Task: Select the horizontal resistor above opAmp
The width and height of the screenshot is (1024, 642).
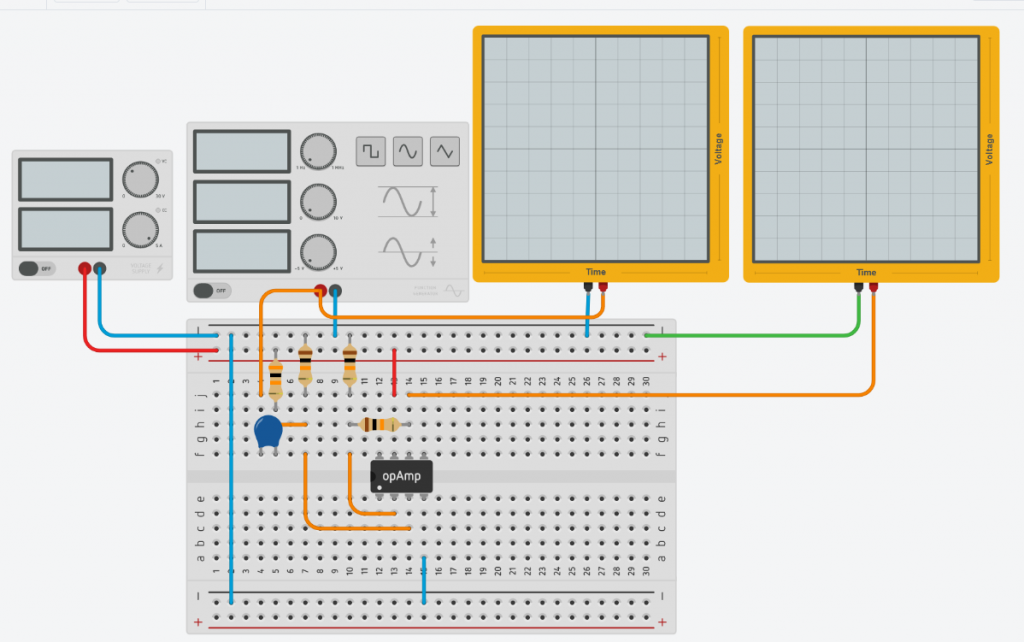Action: coord(378,425)
